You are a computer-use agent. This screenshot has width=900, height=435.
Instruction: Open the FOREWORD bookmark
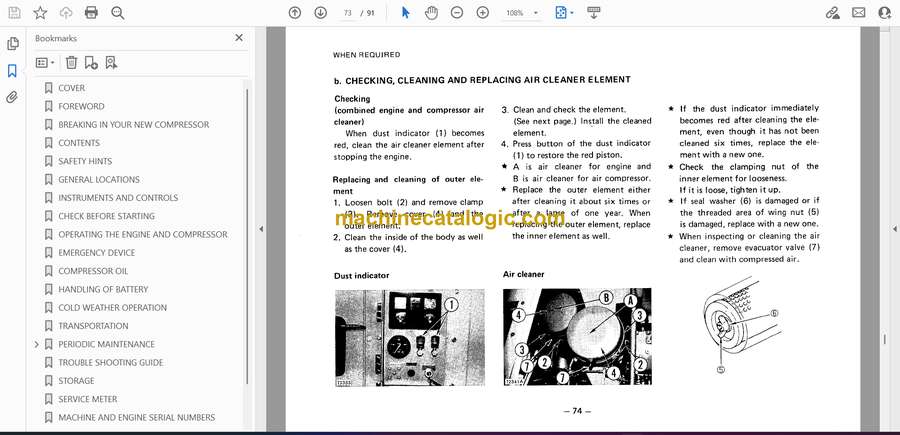click(82, 106)
